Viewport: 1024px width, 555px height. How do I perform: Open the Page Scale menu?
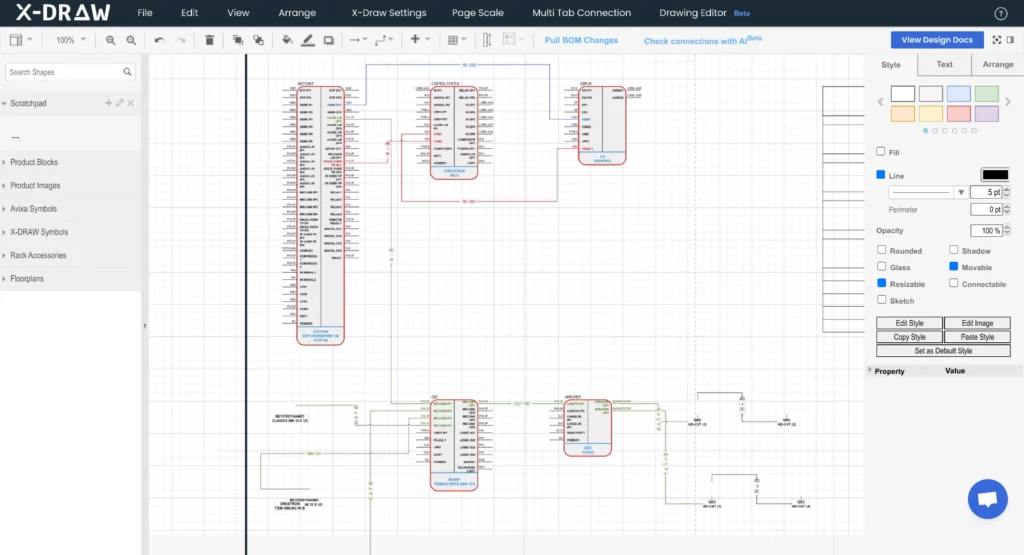click(x=477, y=12)
